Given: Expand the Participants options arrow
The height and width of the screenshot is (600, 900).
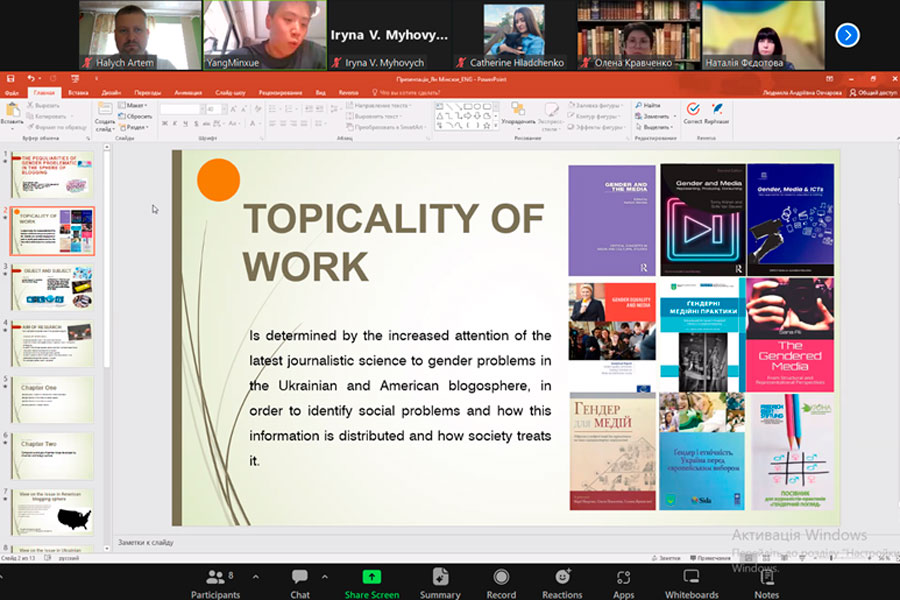Looking at the screenshot, I should coord(255,577).
